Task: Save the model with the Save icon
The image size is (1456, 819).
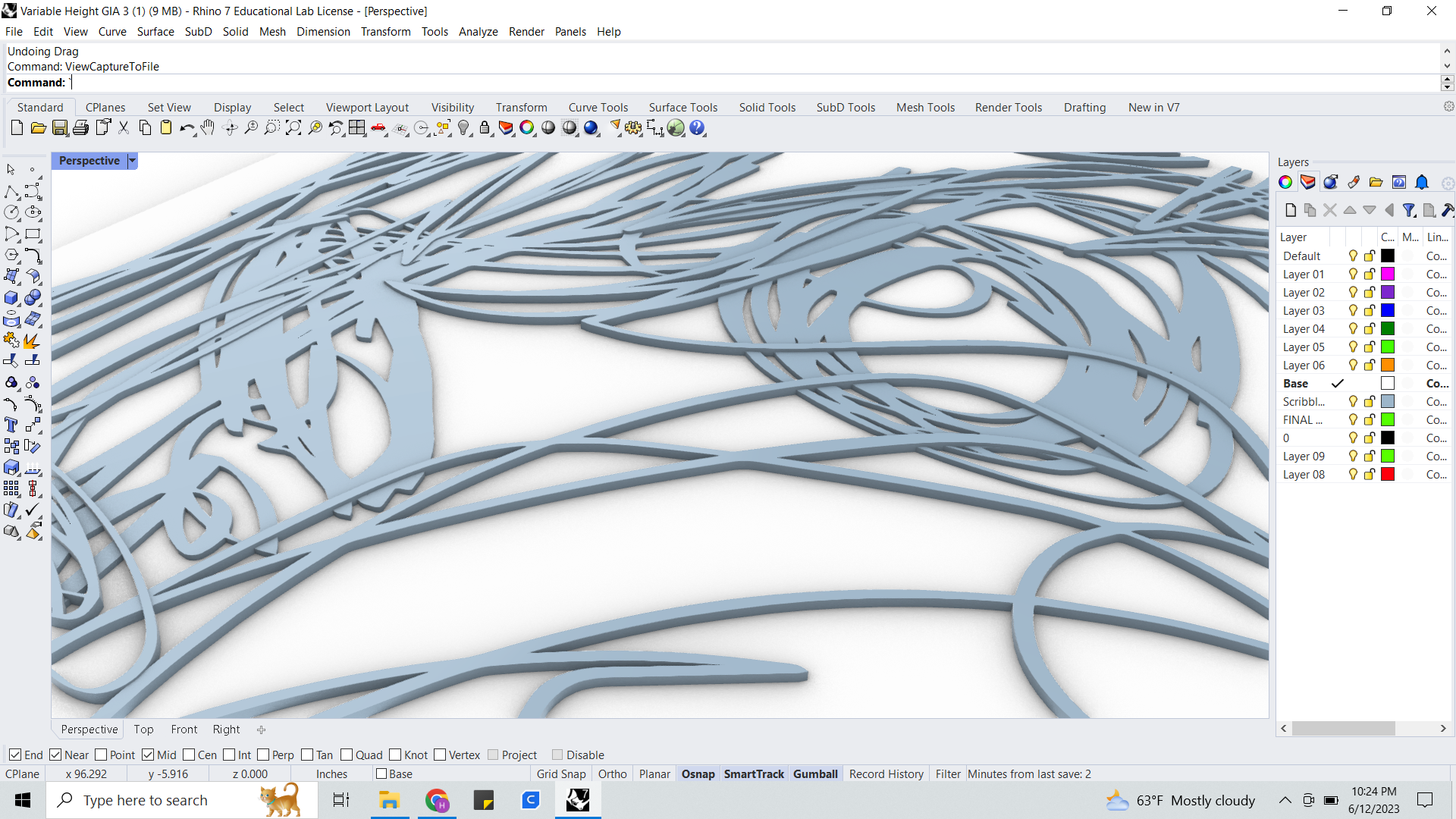Action: [x=60, y=127]
